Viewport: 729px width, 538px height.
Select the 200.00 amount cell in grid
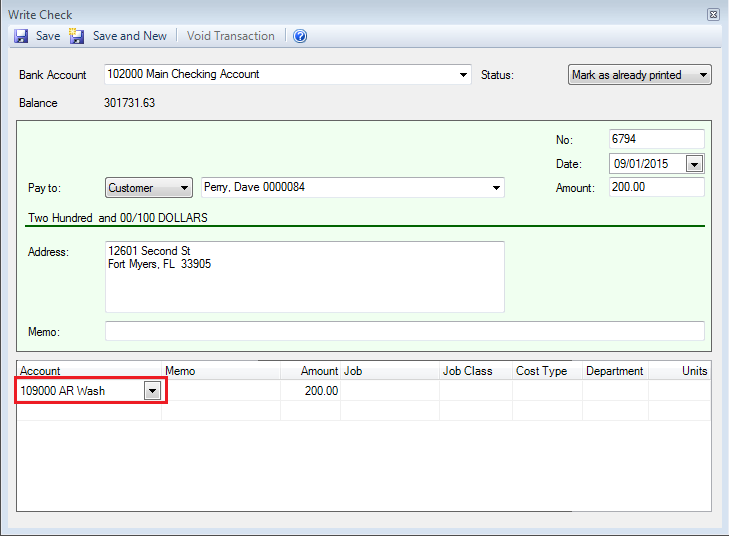[x=310, y=391]
